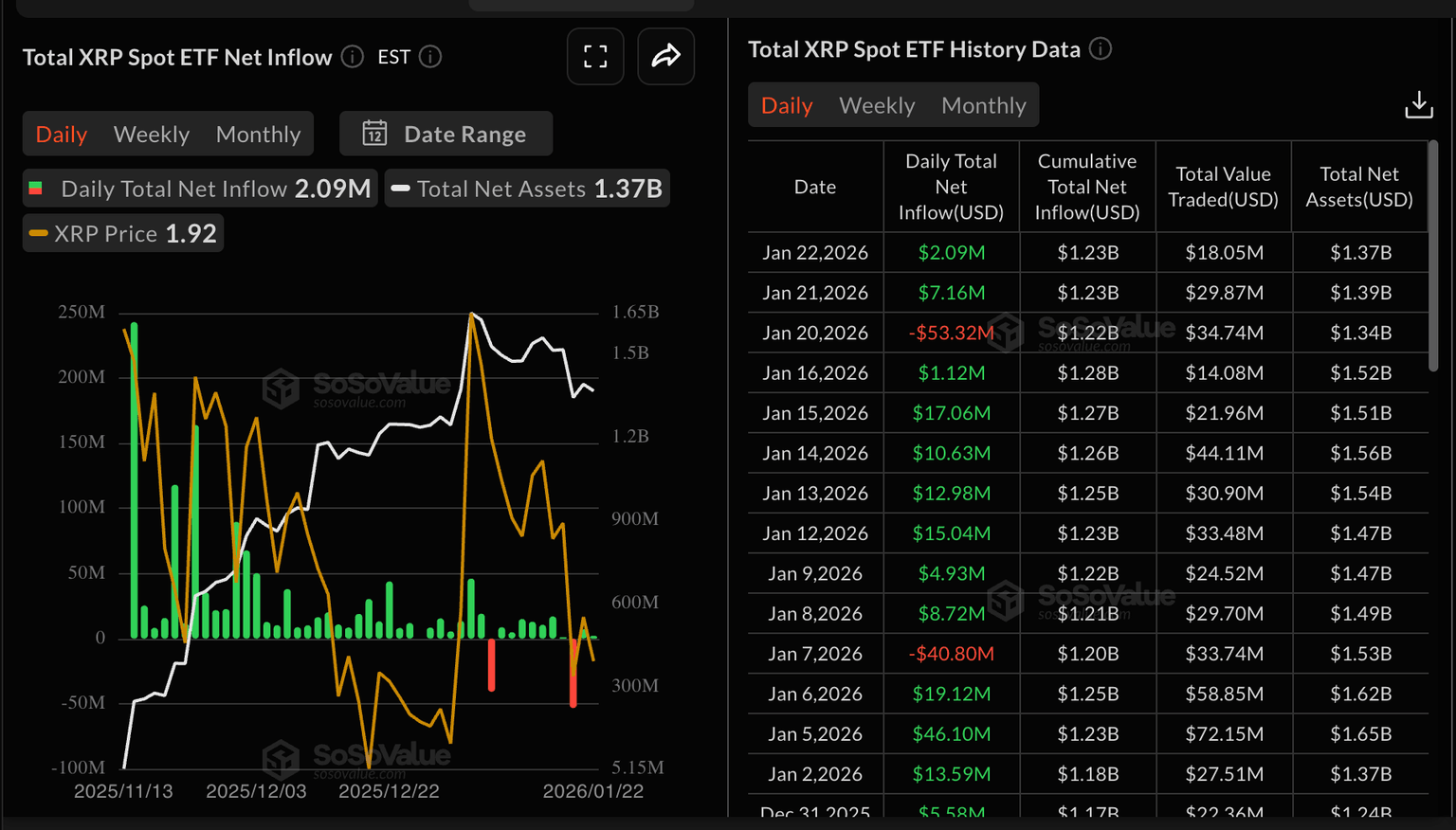Click the share arrow icon

click(x=665, y=57)
